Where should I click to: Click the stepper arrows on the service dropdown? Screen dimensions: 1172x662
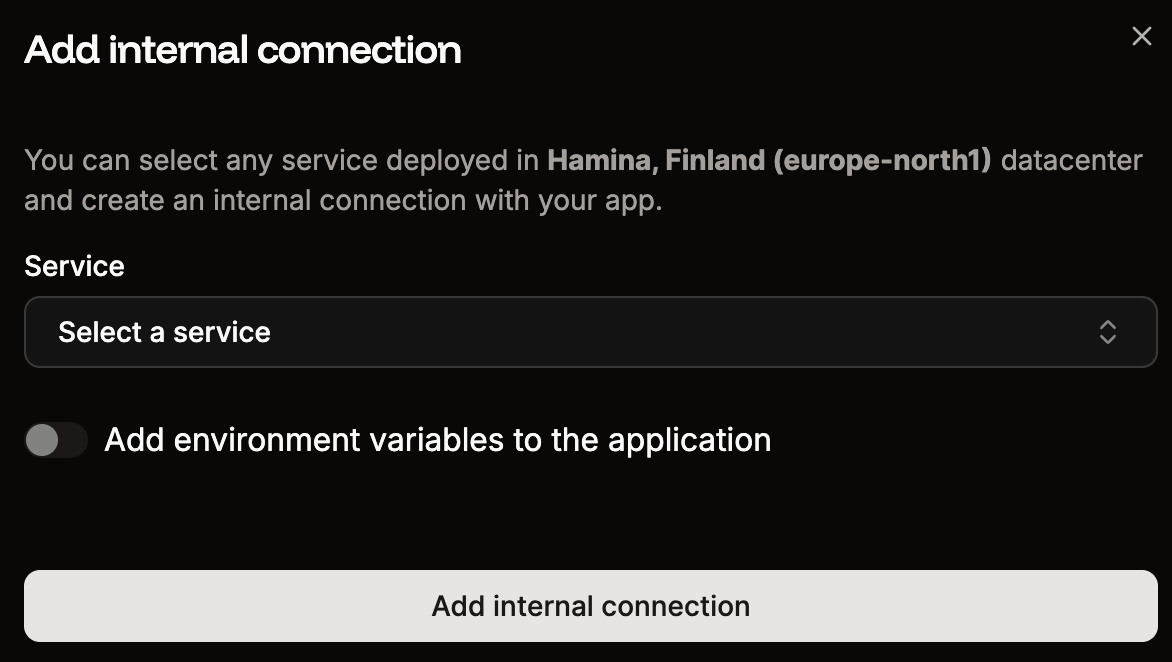(1108, 332)
